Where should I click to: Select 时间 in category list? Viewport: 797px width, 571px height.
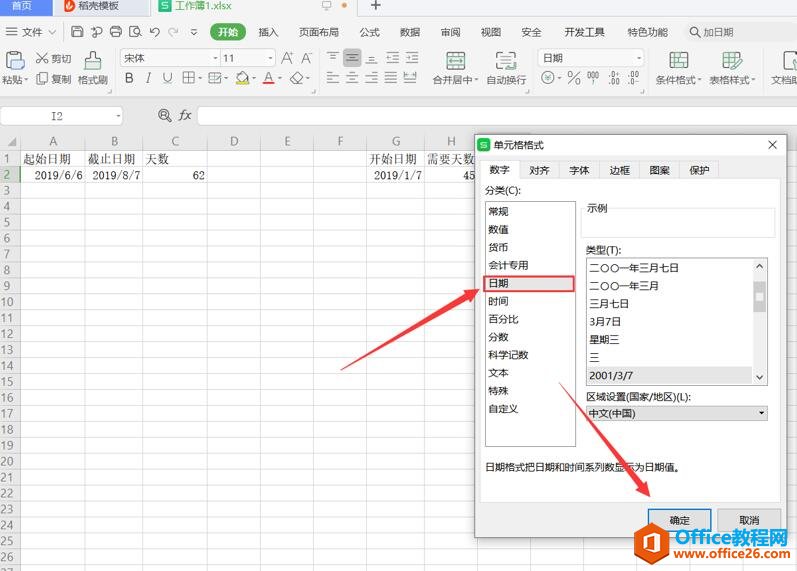(529, 301)
